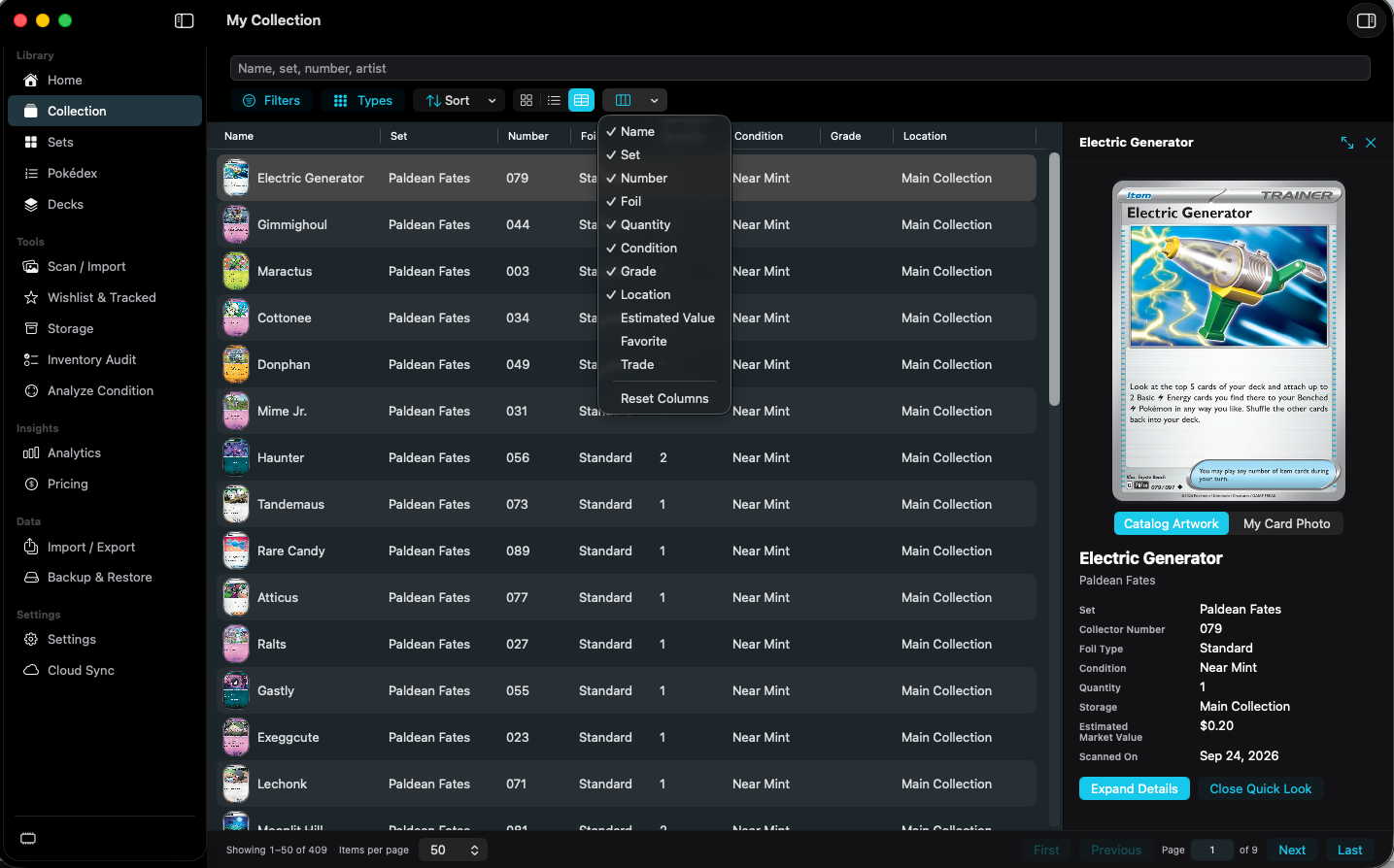This screenshot has width=1394, height=868.
Task: Click the Expand Details button
Action: point(1134,788)
